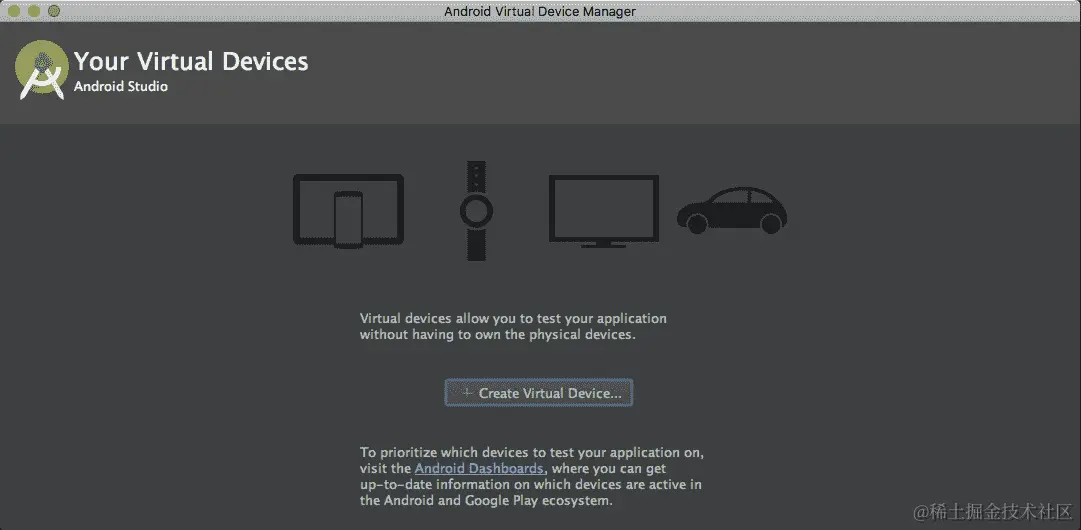Open the Android Dashboards link

pos(479,468)
